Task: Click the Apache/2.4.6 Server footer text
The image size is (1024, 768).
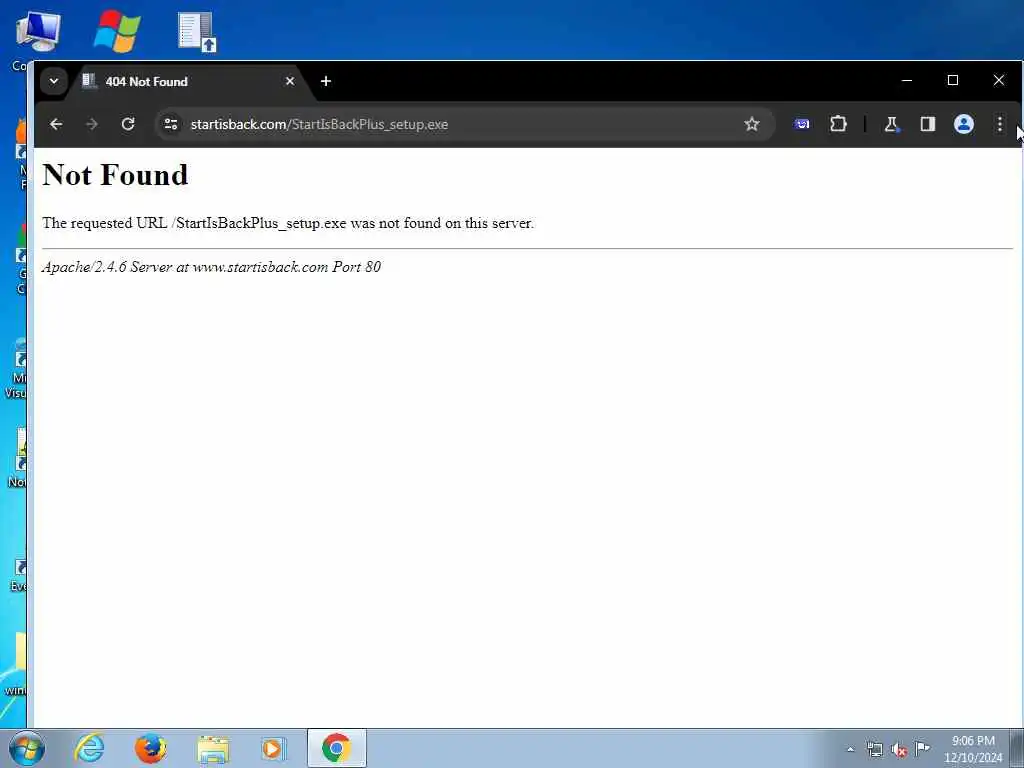Action: pos(212,266)
